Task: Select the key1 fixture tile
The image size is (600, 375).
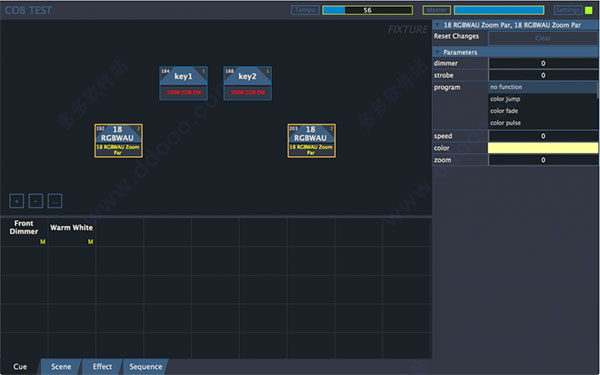Action: 184,83
